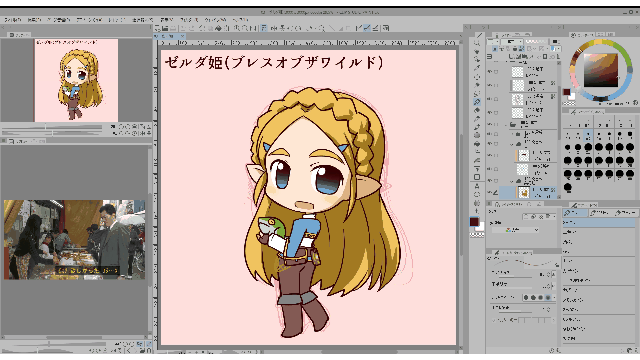Toggle the highlighted clip-to-layer-below button
This screenshot has height=360, width=640.
[x=495, y=49]
